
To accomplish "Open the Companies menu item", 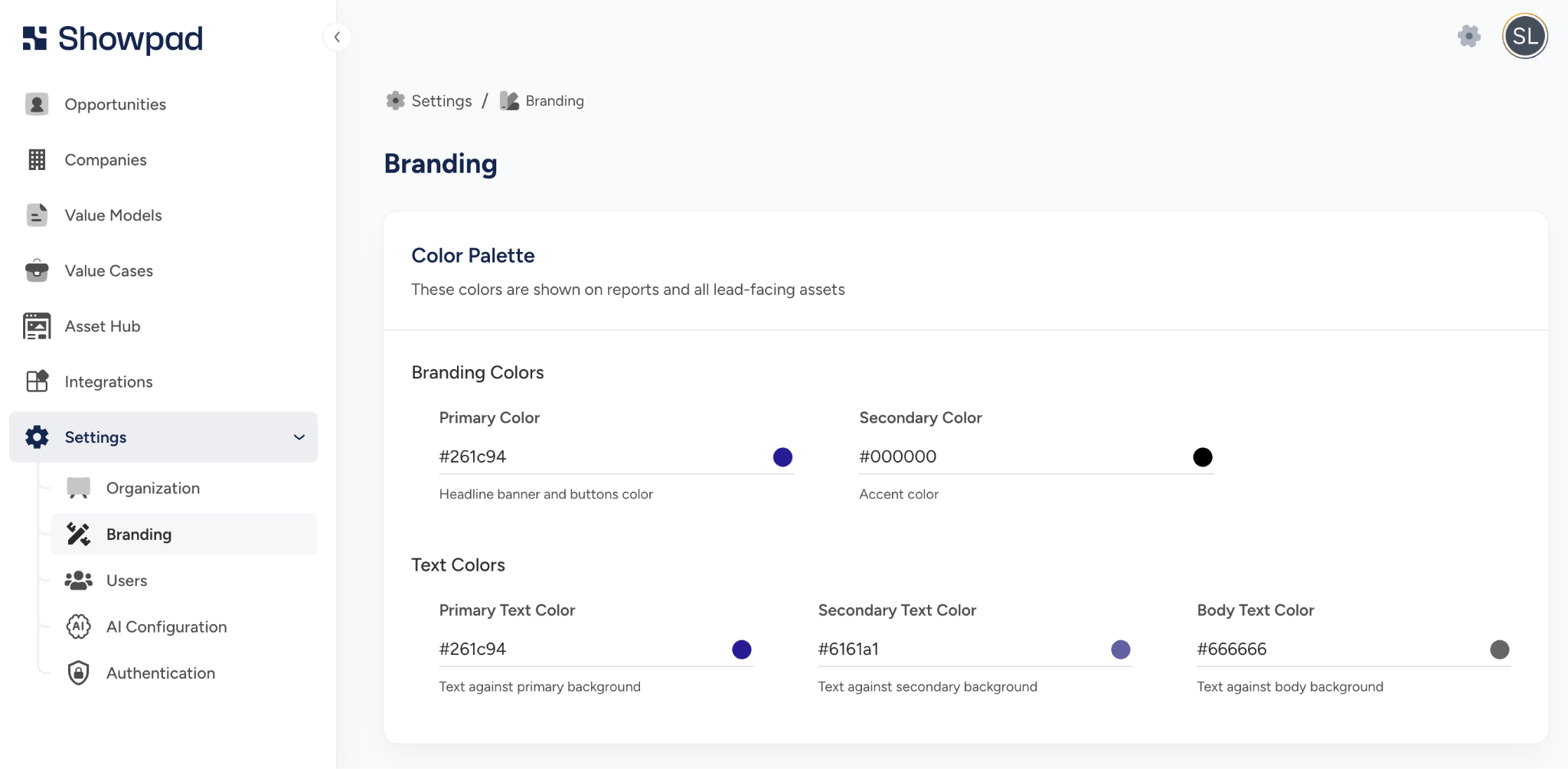I will coord(106,159).
